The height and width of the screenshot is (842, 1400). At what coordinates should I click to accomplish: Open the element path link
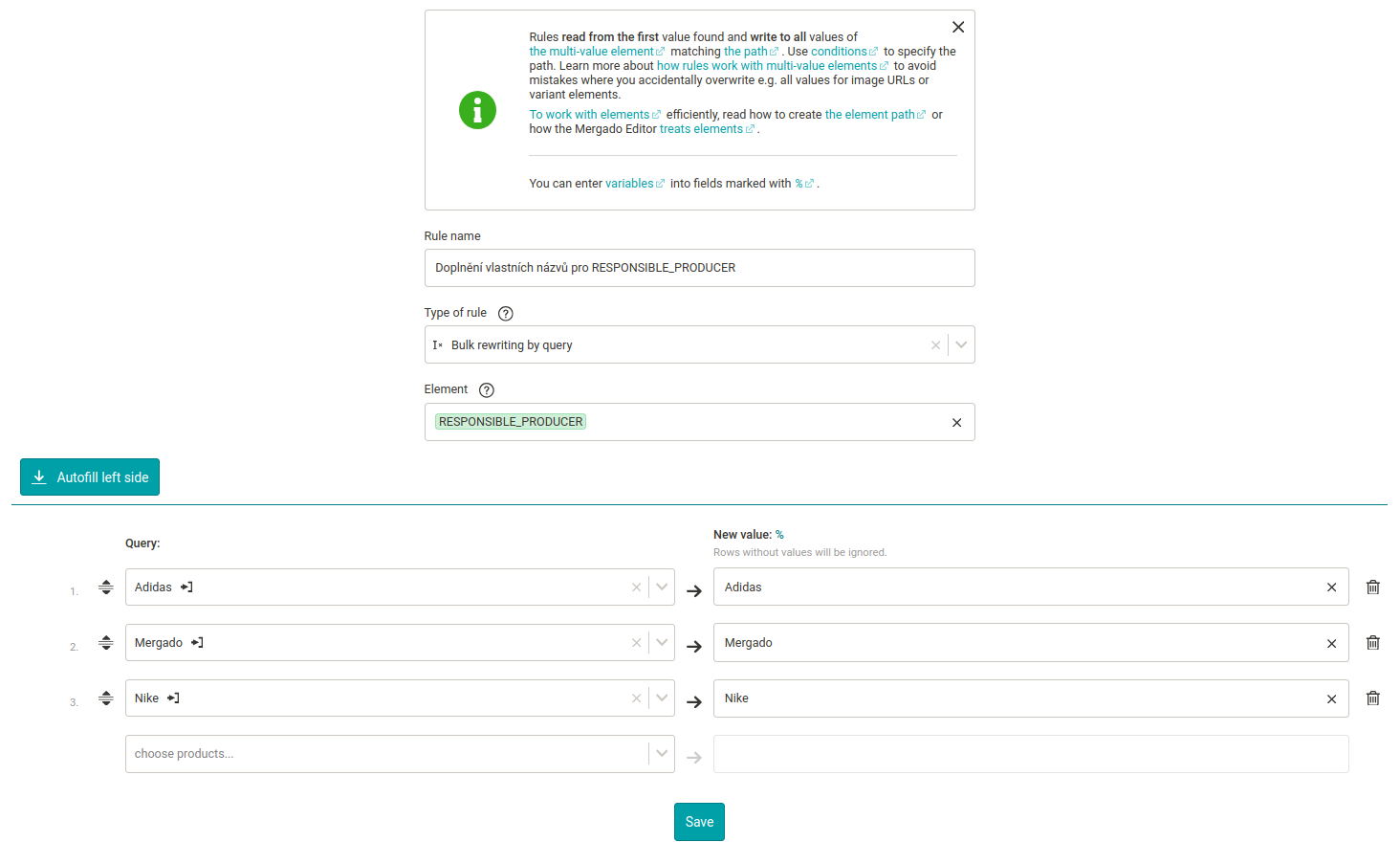pos(869,115)
